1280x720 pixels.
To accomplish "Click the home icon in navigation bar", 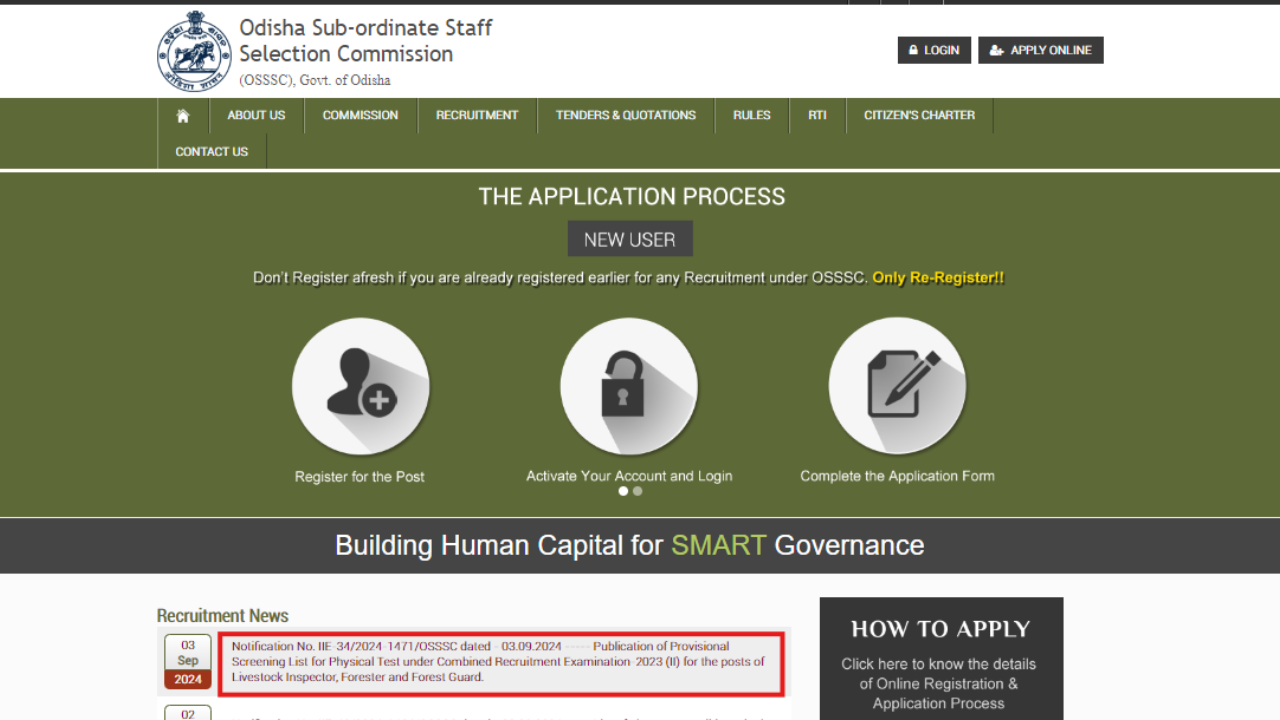I will point(183,116).
